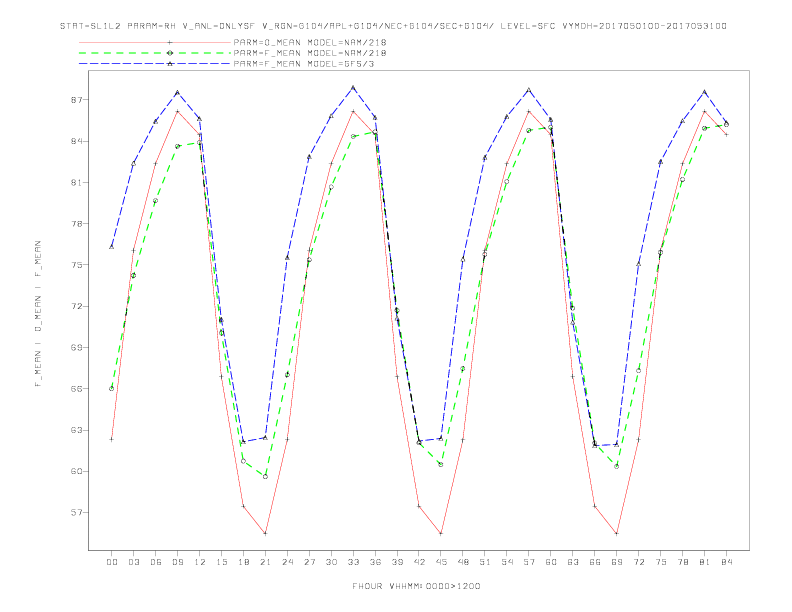
Task: Click y-axis tick label 87
Action: (76, 100)
